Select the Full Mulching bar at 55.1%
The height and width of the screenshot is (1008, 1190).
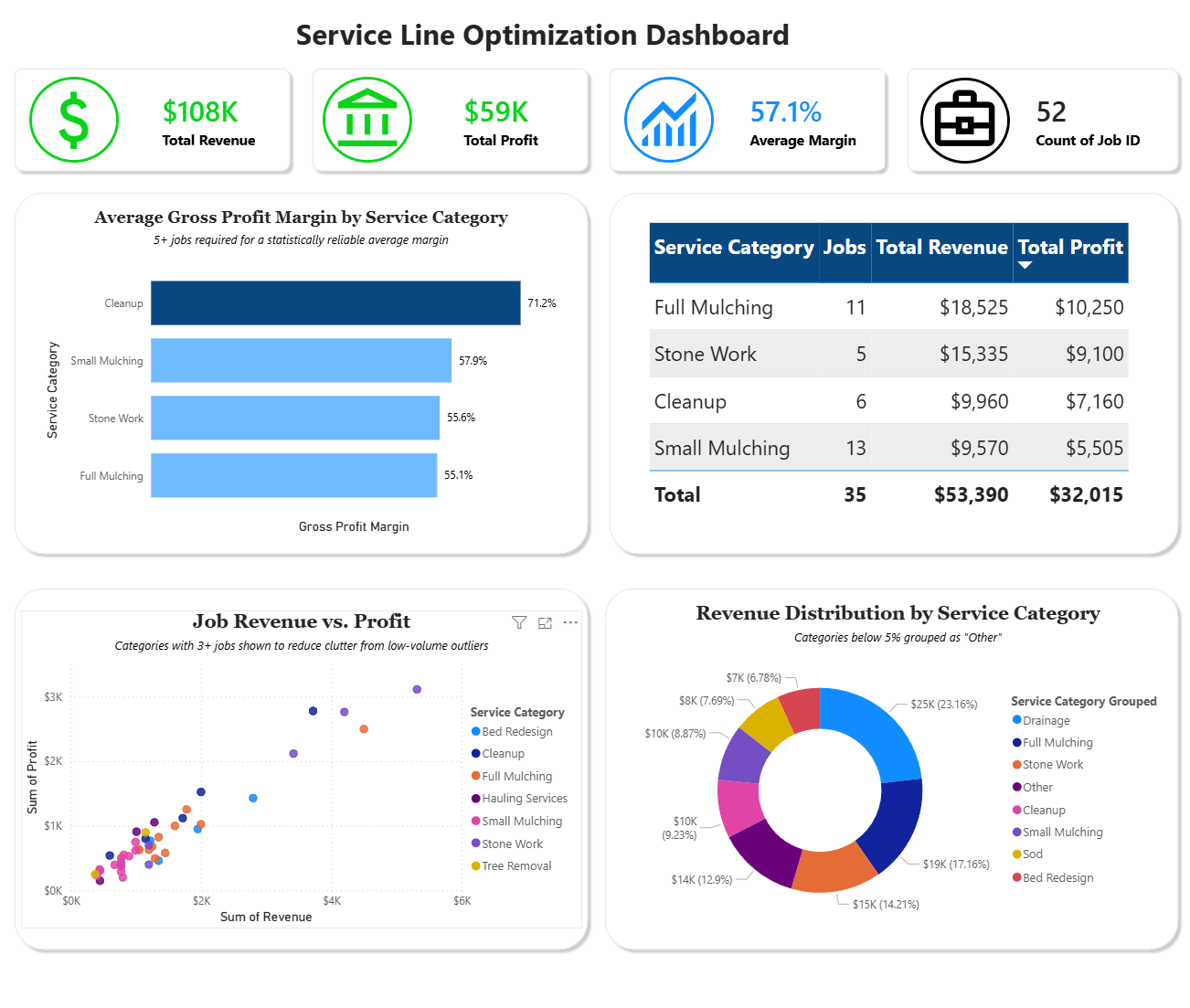(293, 475)
